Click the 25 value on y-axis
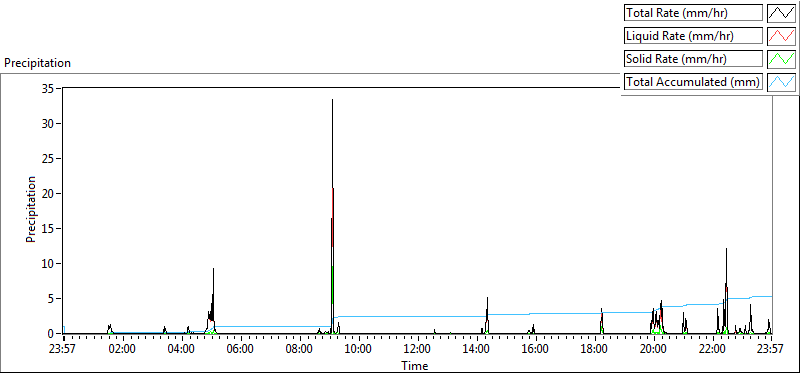Viewport: 800px width, 373px height. coord(48,159)
